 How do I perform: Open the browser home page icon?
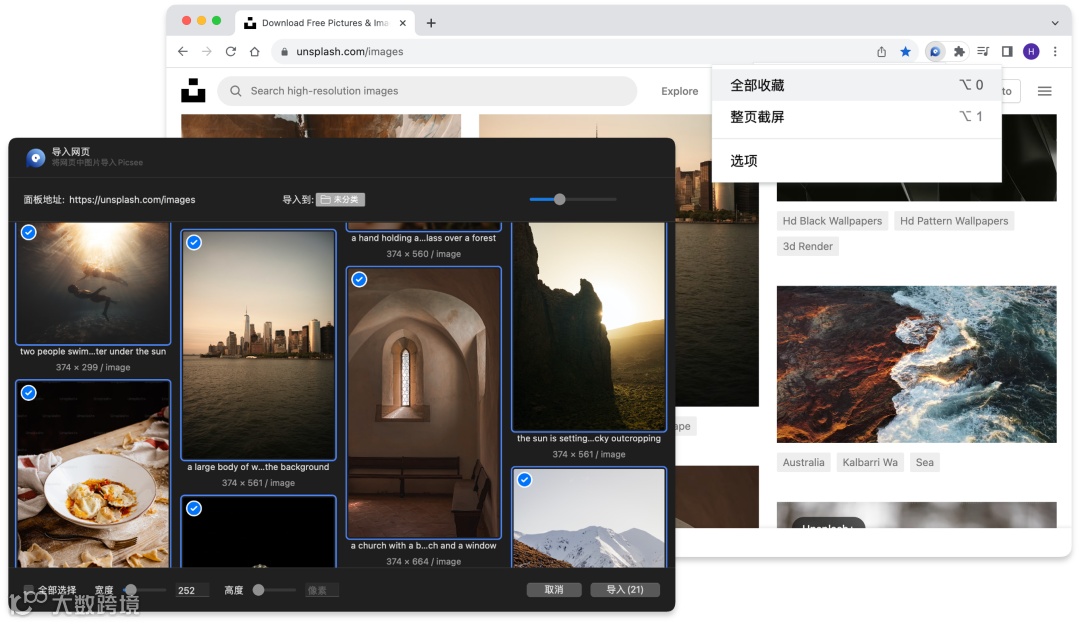(255, 52)
